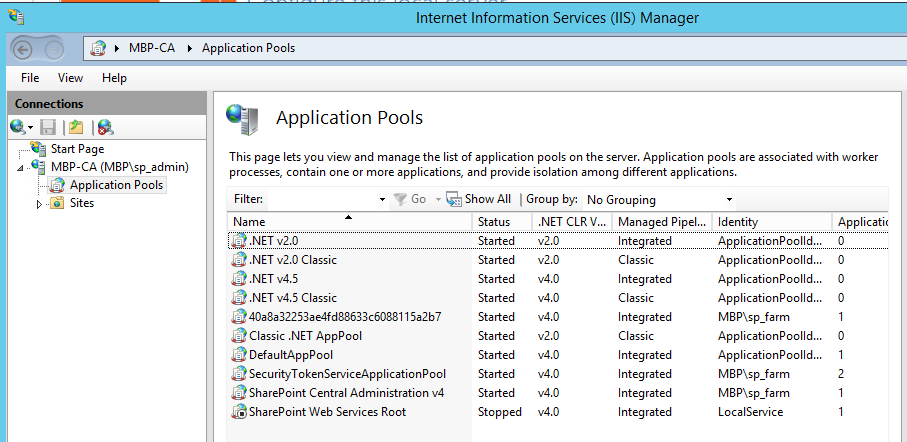Click the Show All filter icon

pos(454,199)
